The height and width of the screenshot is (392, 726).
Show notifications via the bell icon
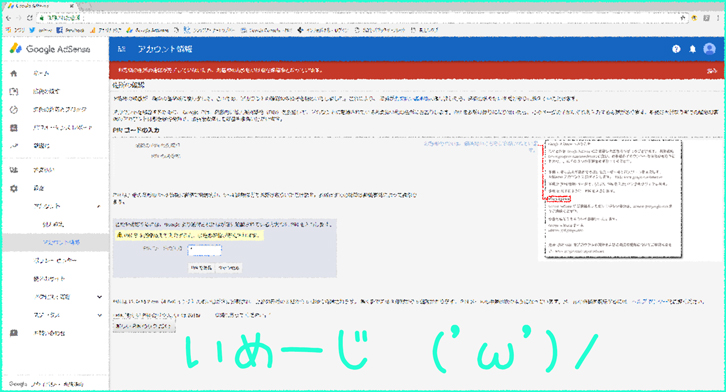click(x=693, y=49)
